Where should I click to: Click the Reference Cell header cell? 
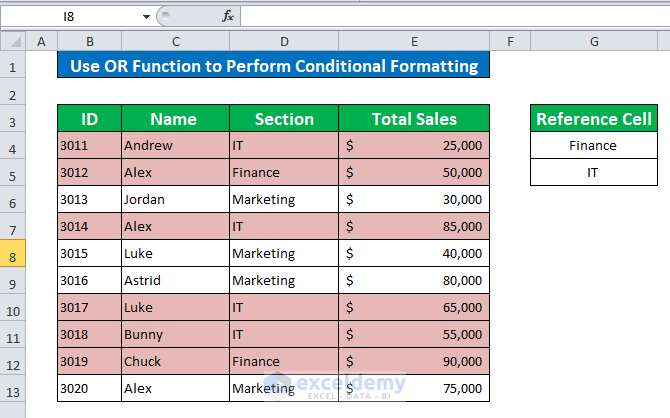pos(594,119)
